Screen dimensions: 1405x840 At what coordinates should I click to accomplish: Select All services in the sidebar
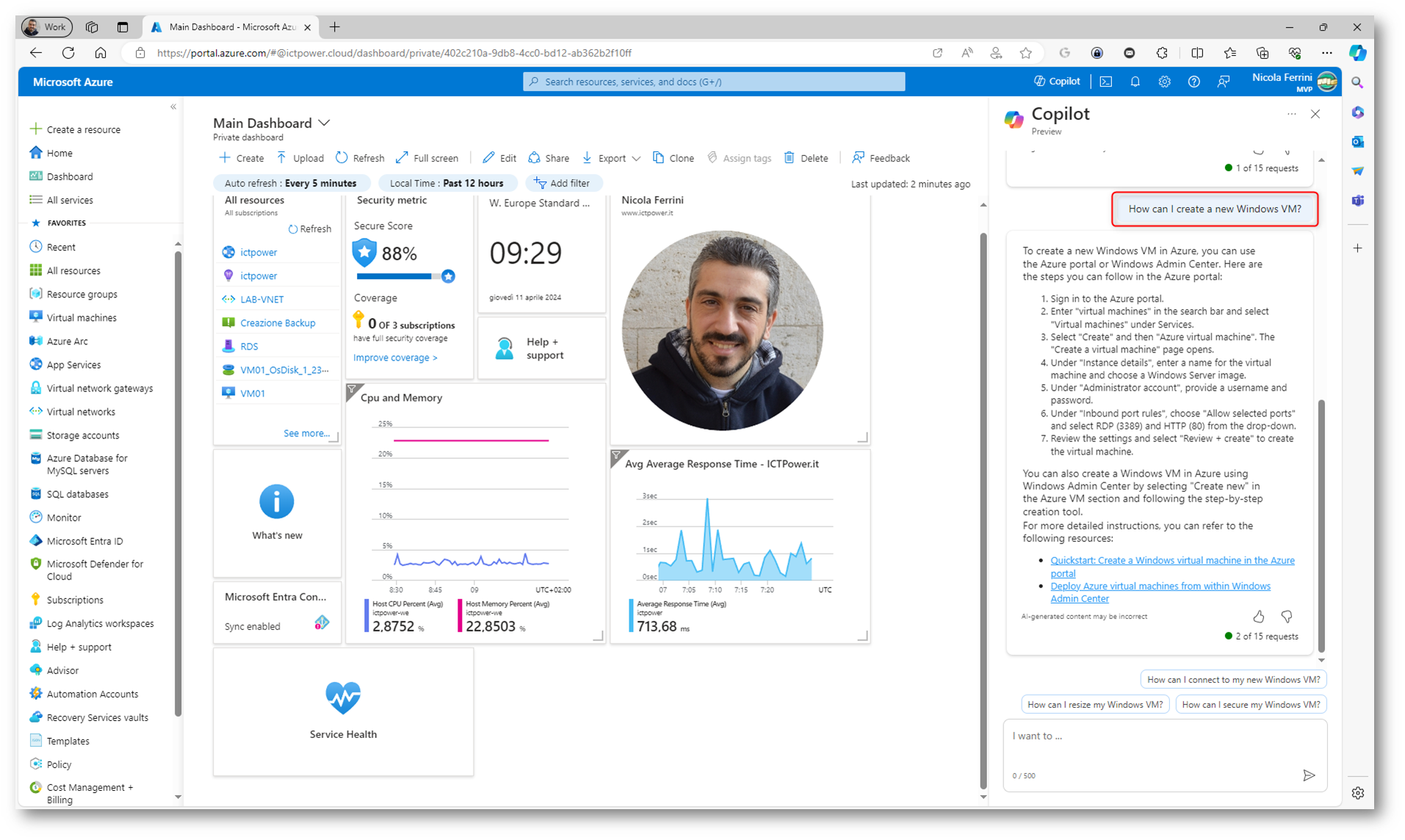click(x=70, y=200)
